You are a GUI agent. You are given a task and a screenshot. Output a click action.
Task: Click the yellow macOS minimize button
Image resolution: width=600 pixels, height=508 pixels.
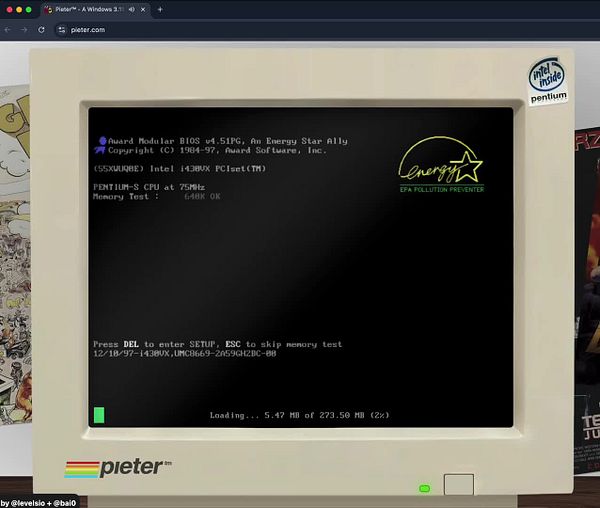pos(19,10)
